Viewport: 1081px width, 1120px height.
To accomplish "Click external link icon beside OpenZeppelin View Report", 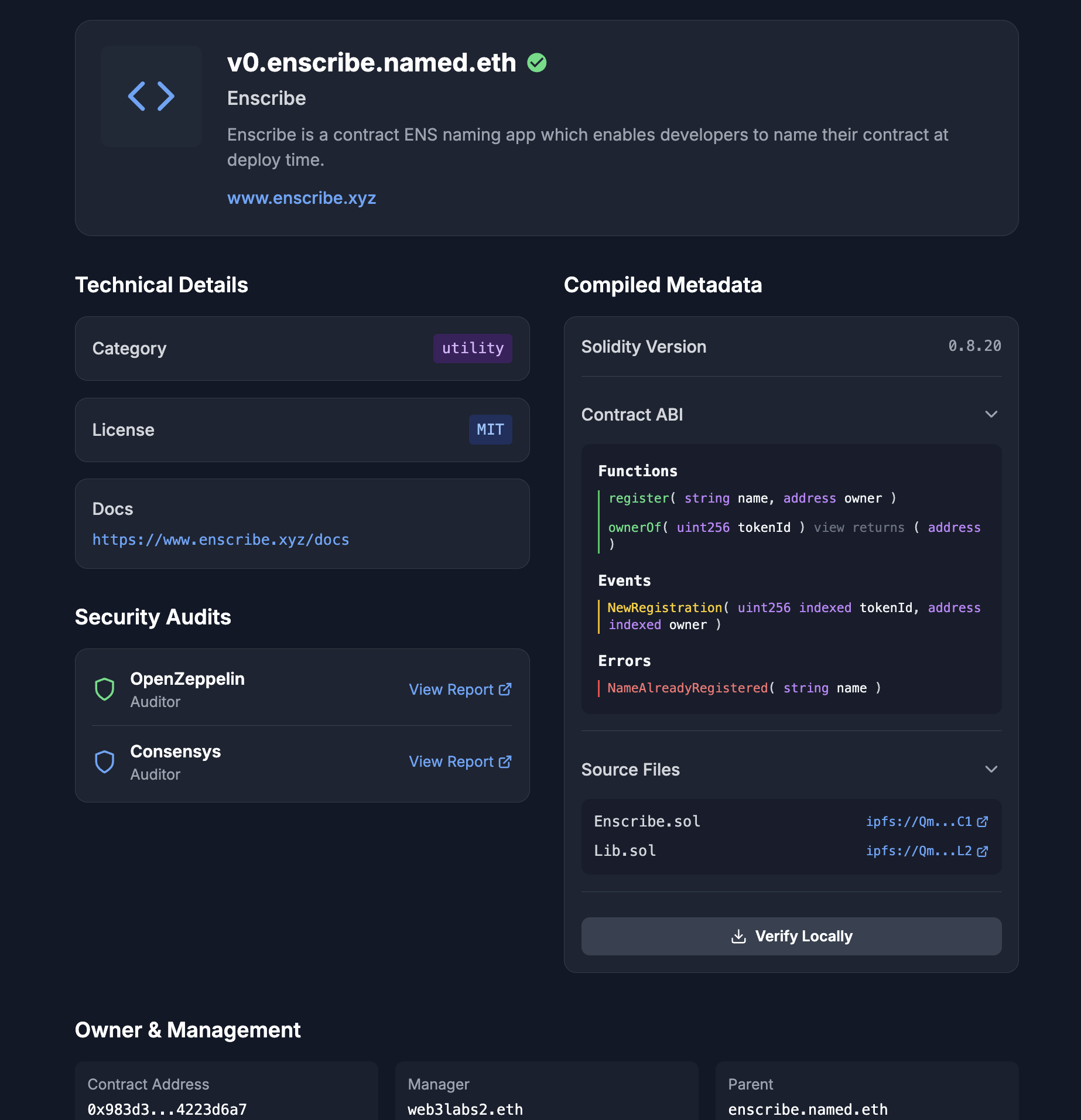I will click(505, 689).
